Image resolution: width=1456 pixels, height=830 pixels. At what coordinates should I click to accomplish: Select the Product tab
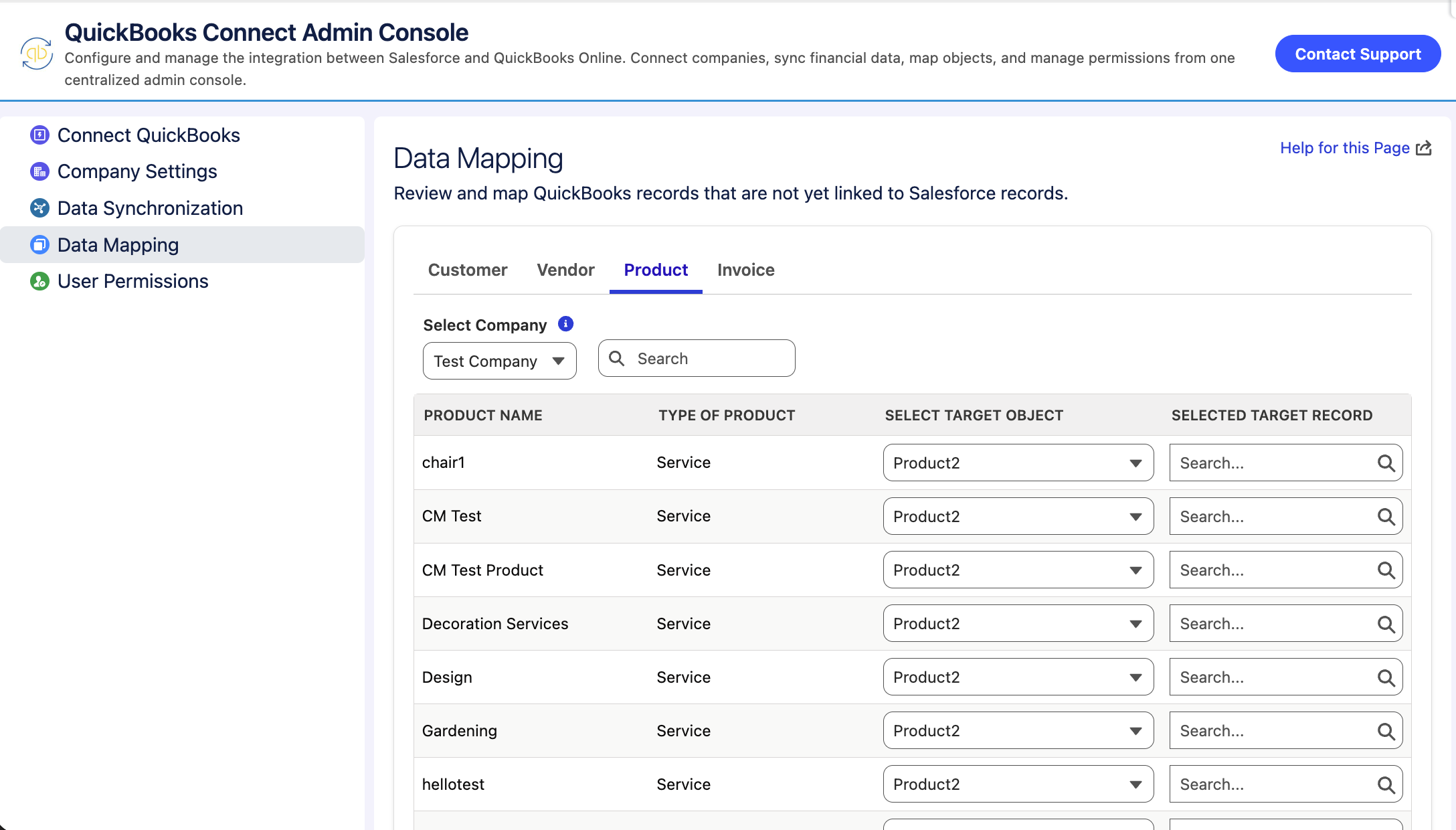click(656, 270)
